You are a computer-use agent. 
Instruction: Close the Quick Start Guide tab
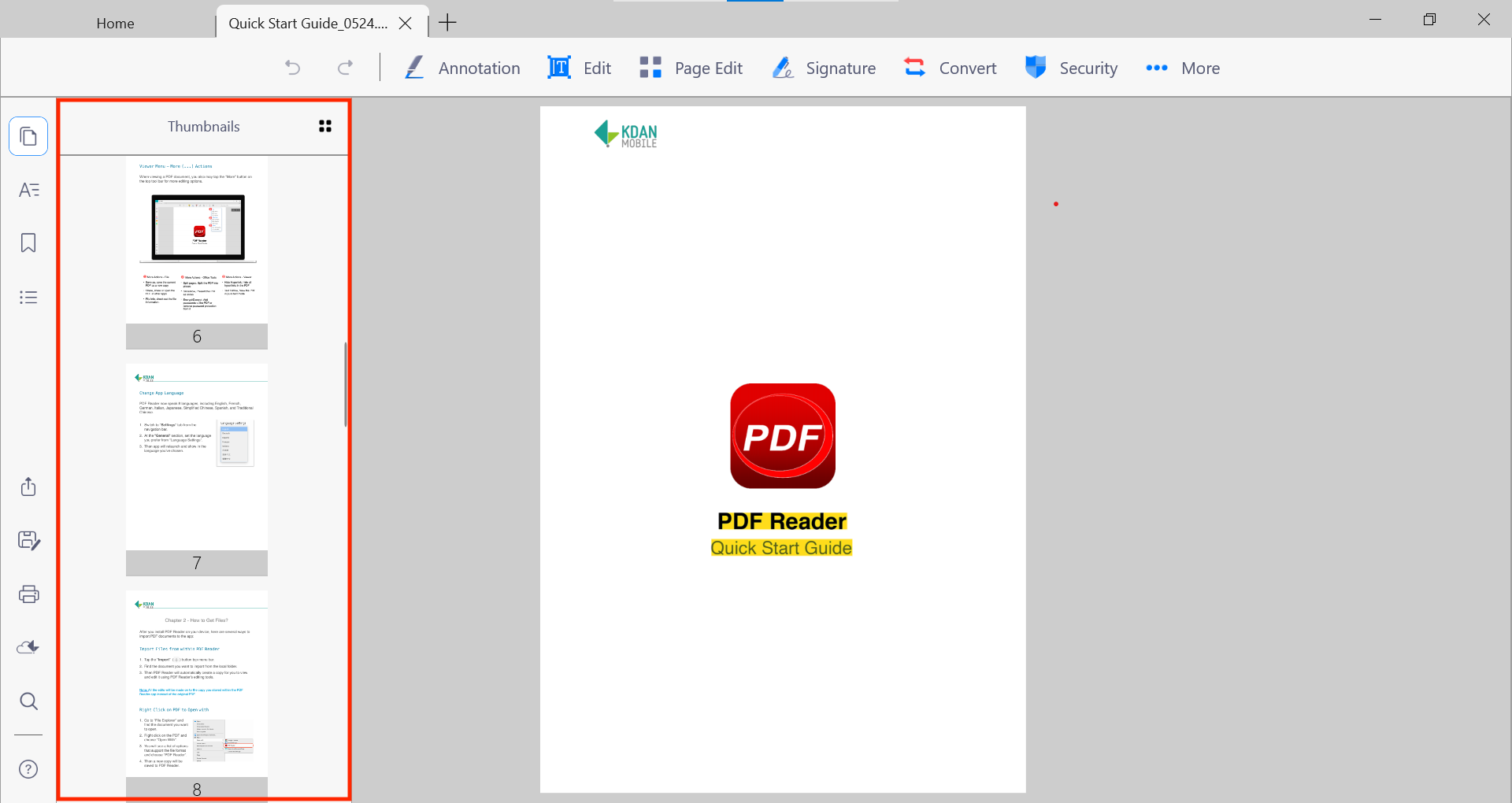(x=406, y=24)
